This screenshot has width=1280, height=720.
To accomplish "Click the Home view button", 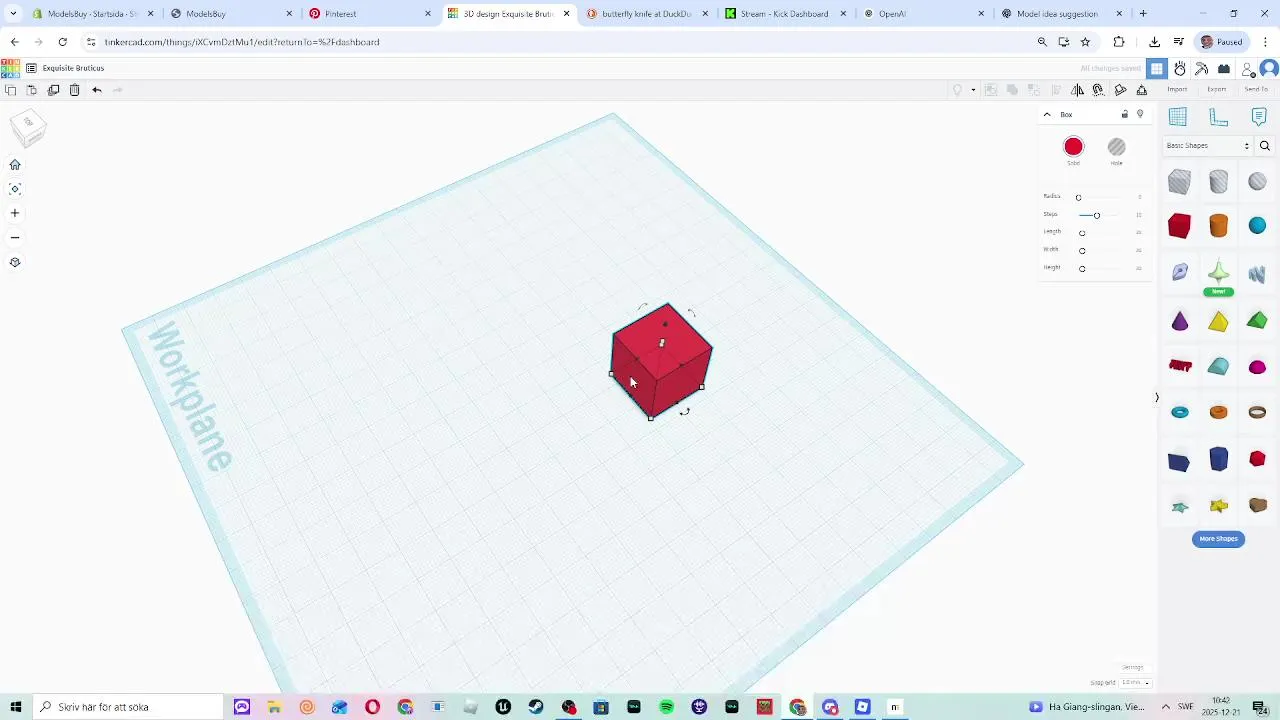I will pos(15,165).
